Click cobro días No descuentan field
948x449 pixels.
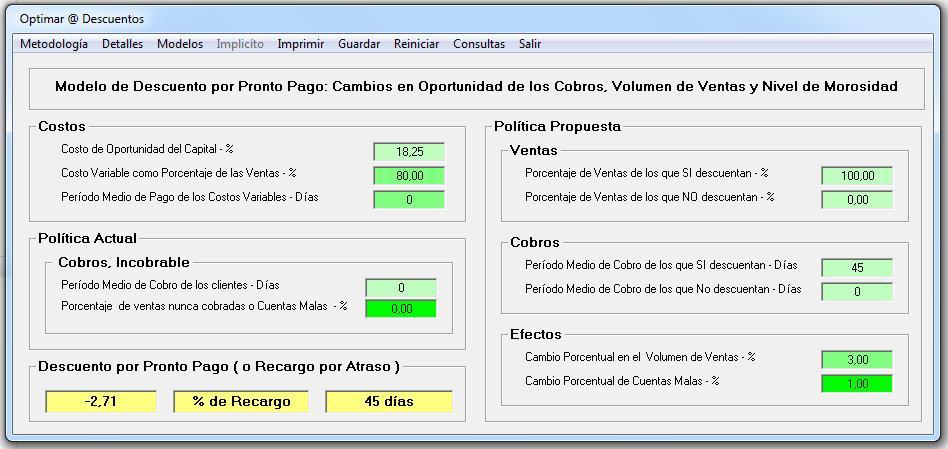(857, 292)
